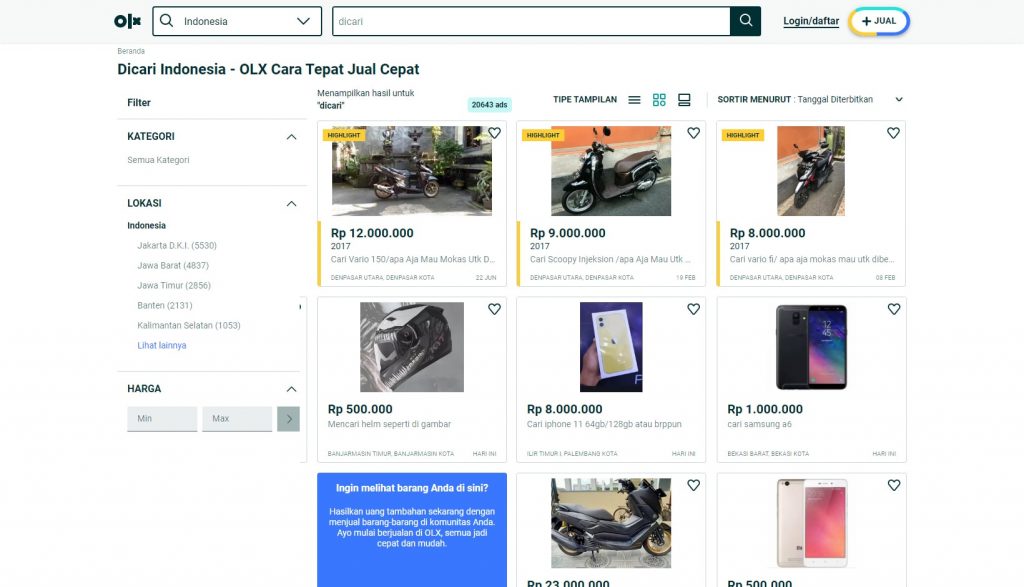Image resolution: width=1024 pixels, height=587 pixels.
Task: Collapse the KATEGORI filter section
Action: [x=291, y=137]
